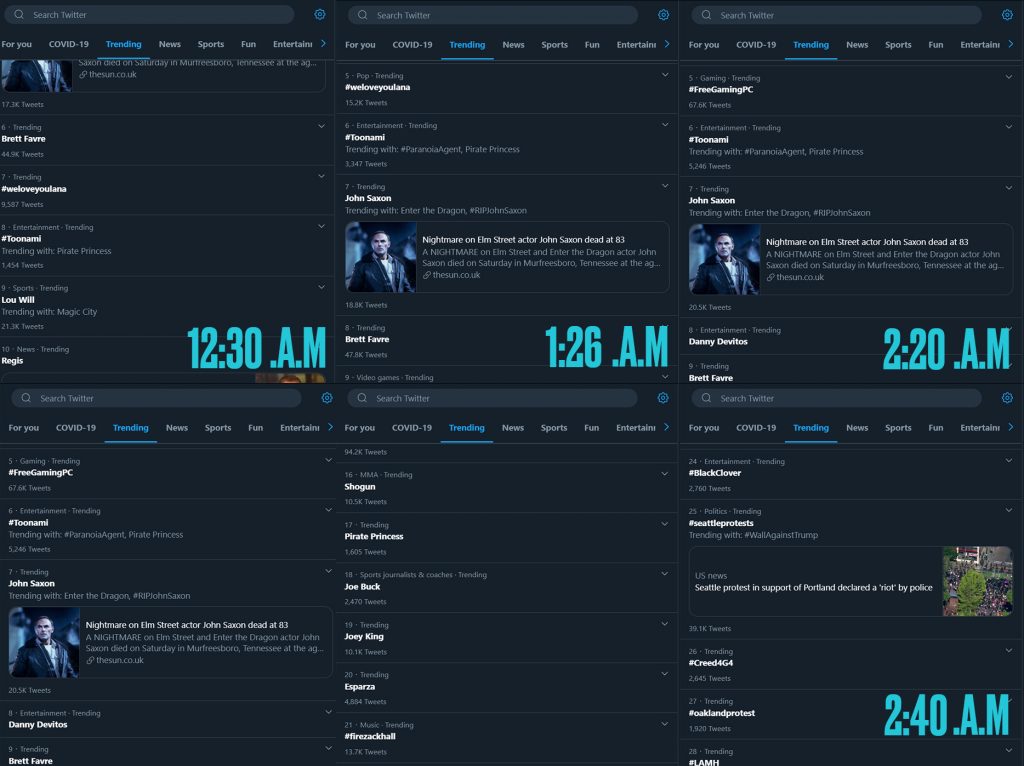The image size is (1024, 766).
Task: Select Trending tab in 2:40 A.M panel
Action: pos(810,428)
